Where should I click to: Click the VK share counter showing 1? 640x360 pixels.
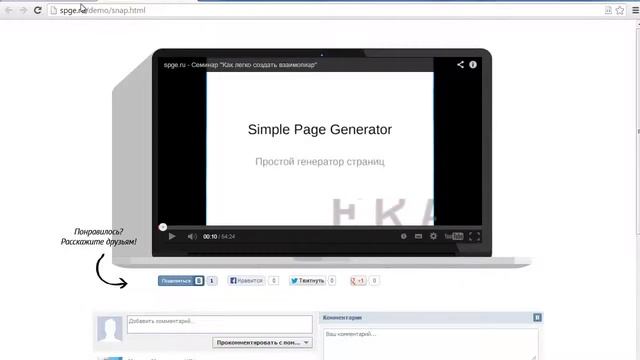tap(211, 281)
